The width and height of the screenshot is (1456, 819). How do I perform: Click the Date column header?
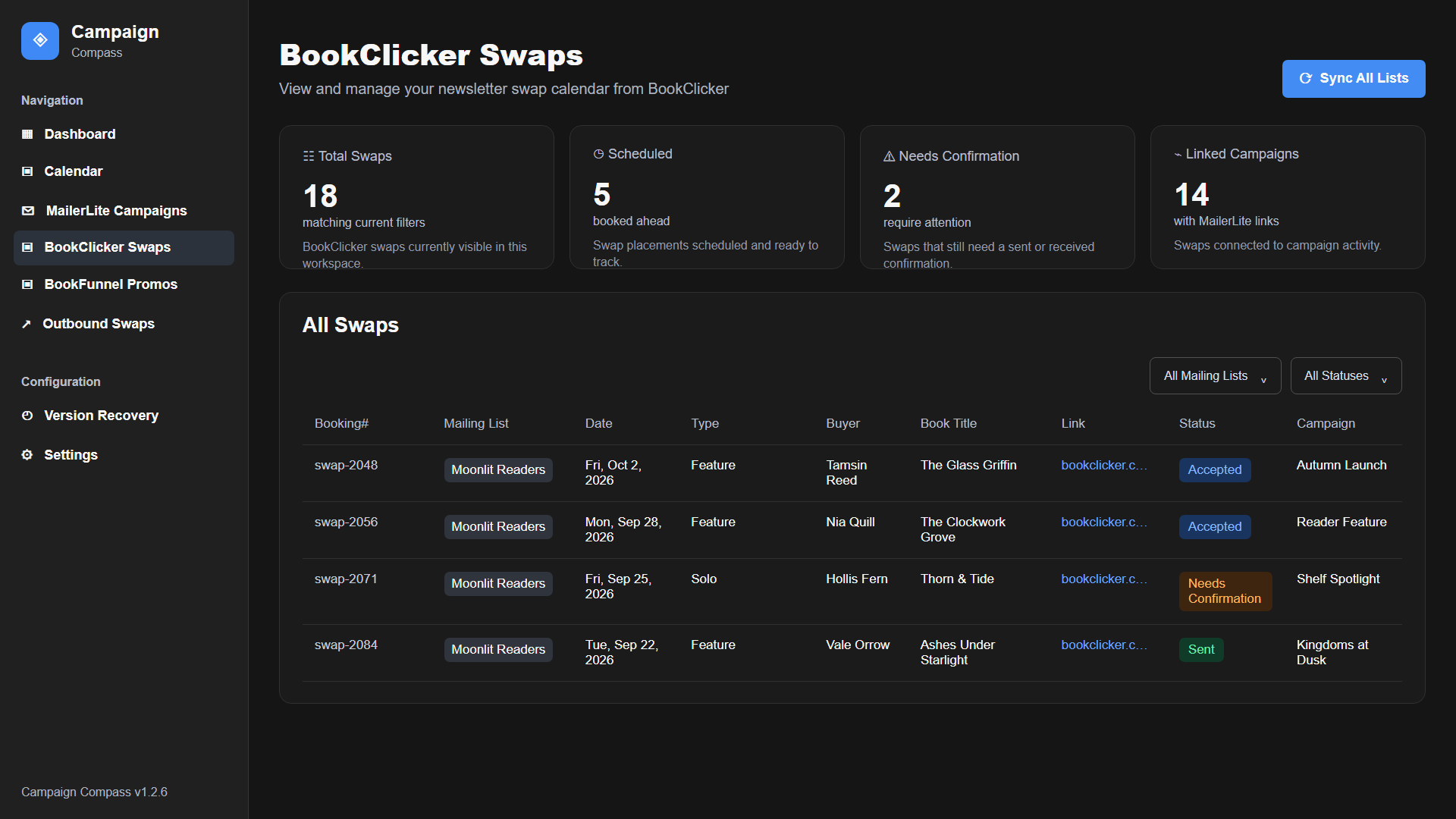[x=598, y=424]
